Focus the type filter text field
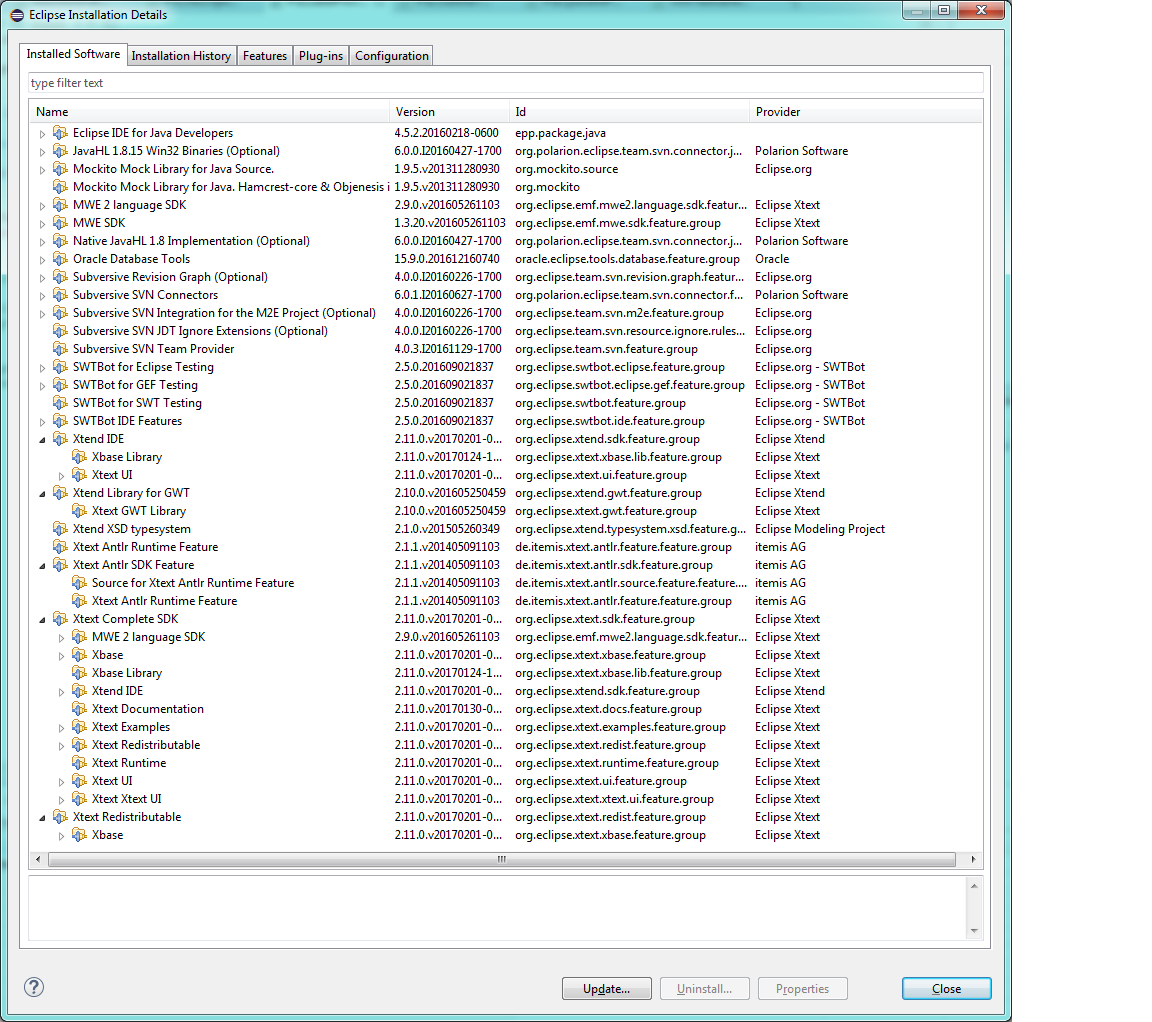Viewport: 1152px width, 1022px height. click(505, 83)
